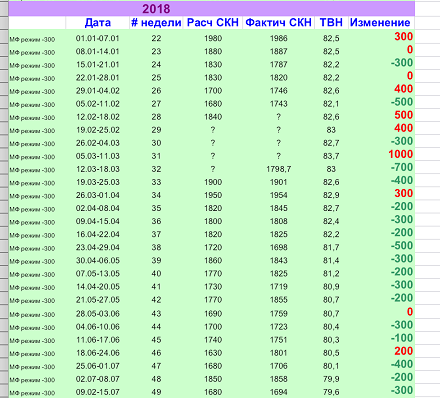Screen dimensions: 440x398
Task: Select the Фактич СКН header cell
Action: tap(278, 23)
